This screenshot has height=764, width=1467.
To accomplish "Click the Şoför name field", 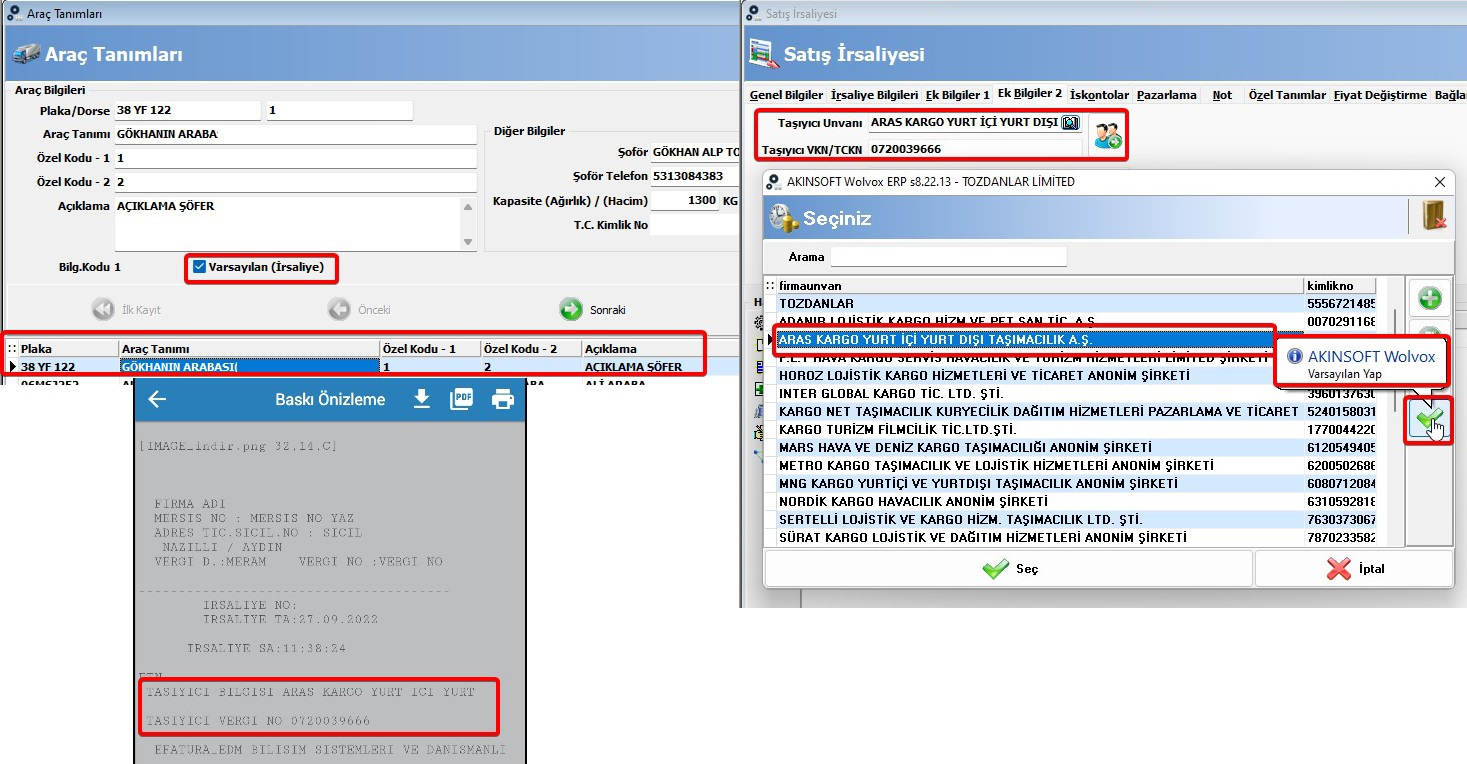I will tap(695, 152).
